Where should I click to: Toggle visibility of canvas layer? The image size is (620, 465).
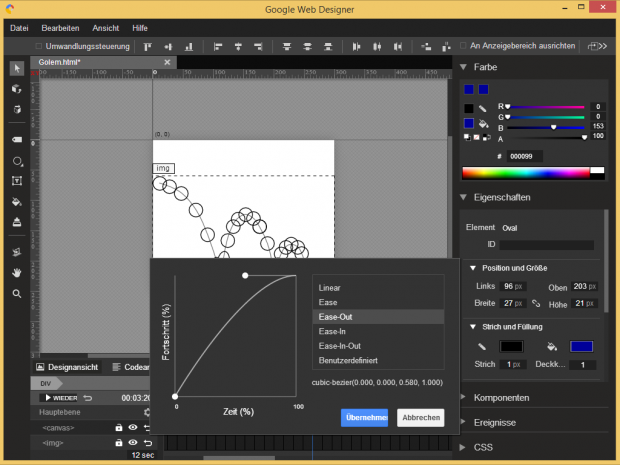click(x=132, y=428)
